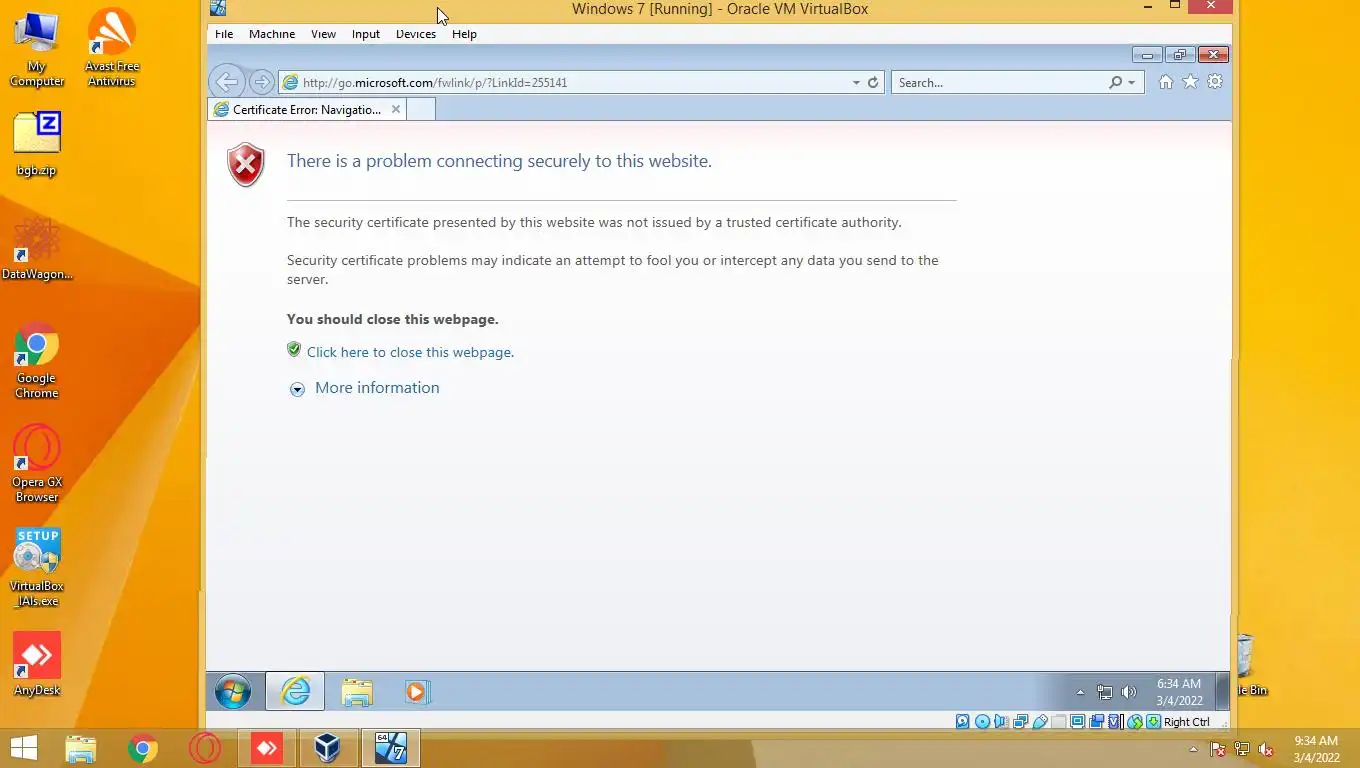
Task: Click the Windows 7 guest volume speaker icon
Action: coord(1129,692)
